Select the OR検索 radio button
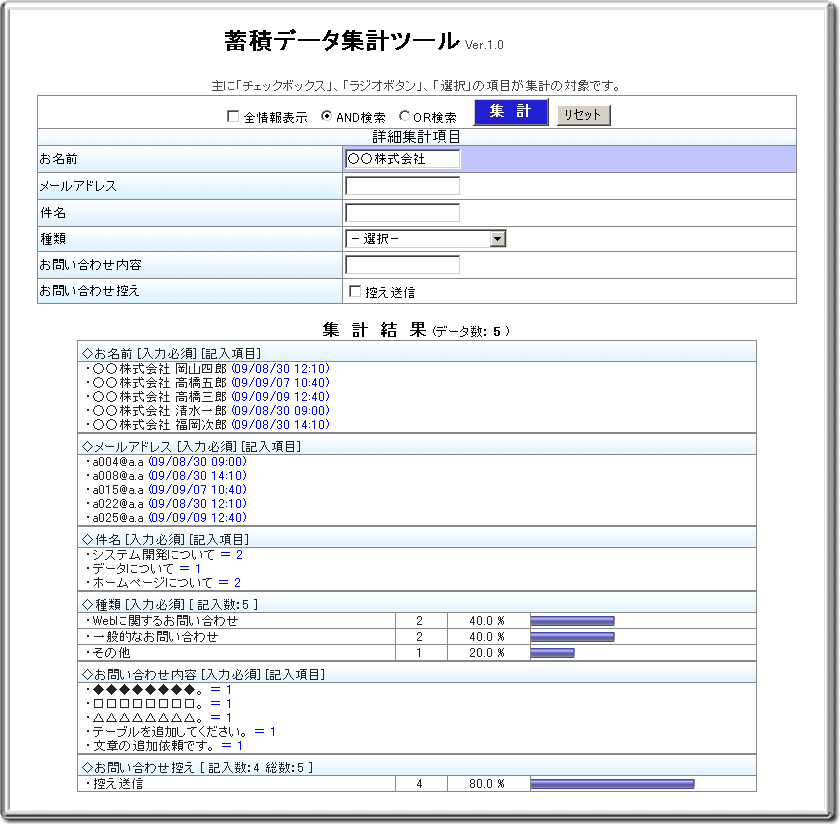The height and width of the screenshot is (824, 840). 404,116
